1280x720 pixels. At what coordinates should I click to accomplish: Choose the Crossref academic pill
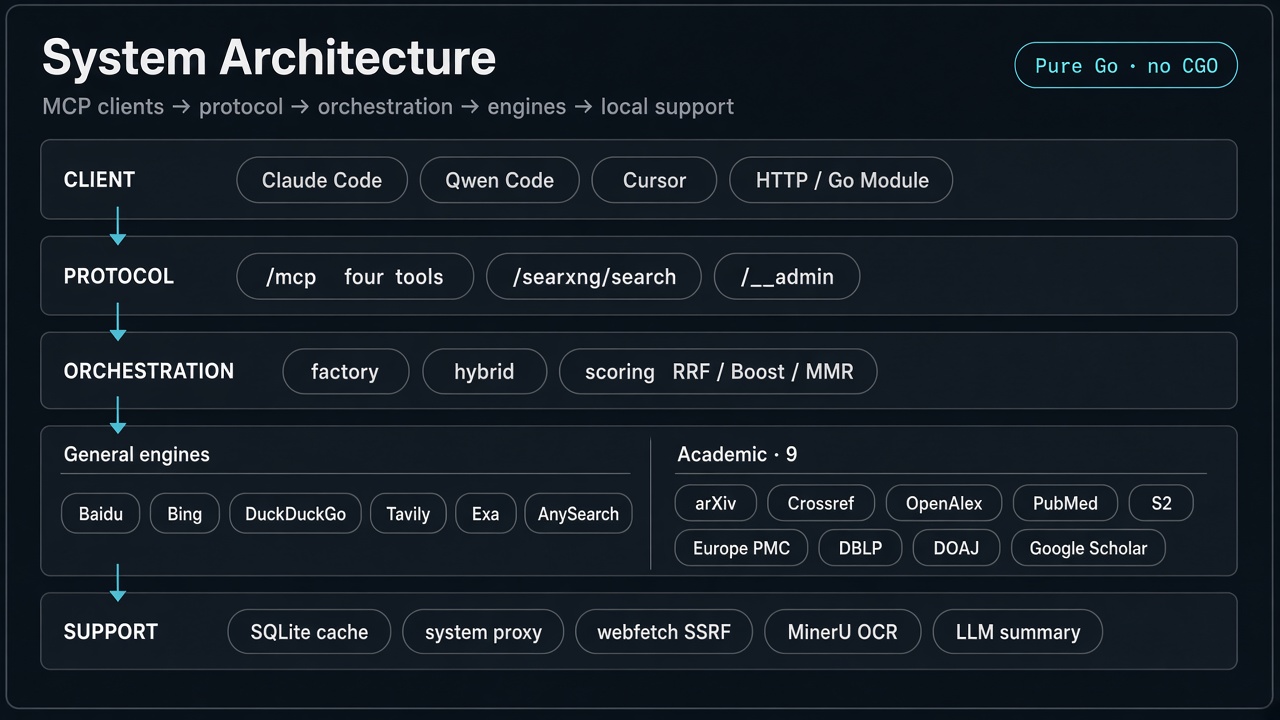tap(821, 503)
